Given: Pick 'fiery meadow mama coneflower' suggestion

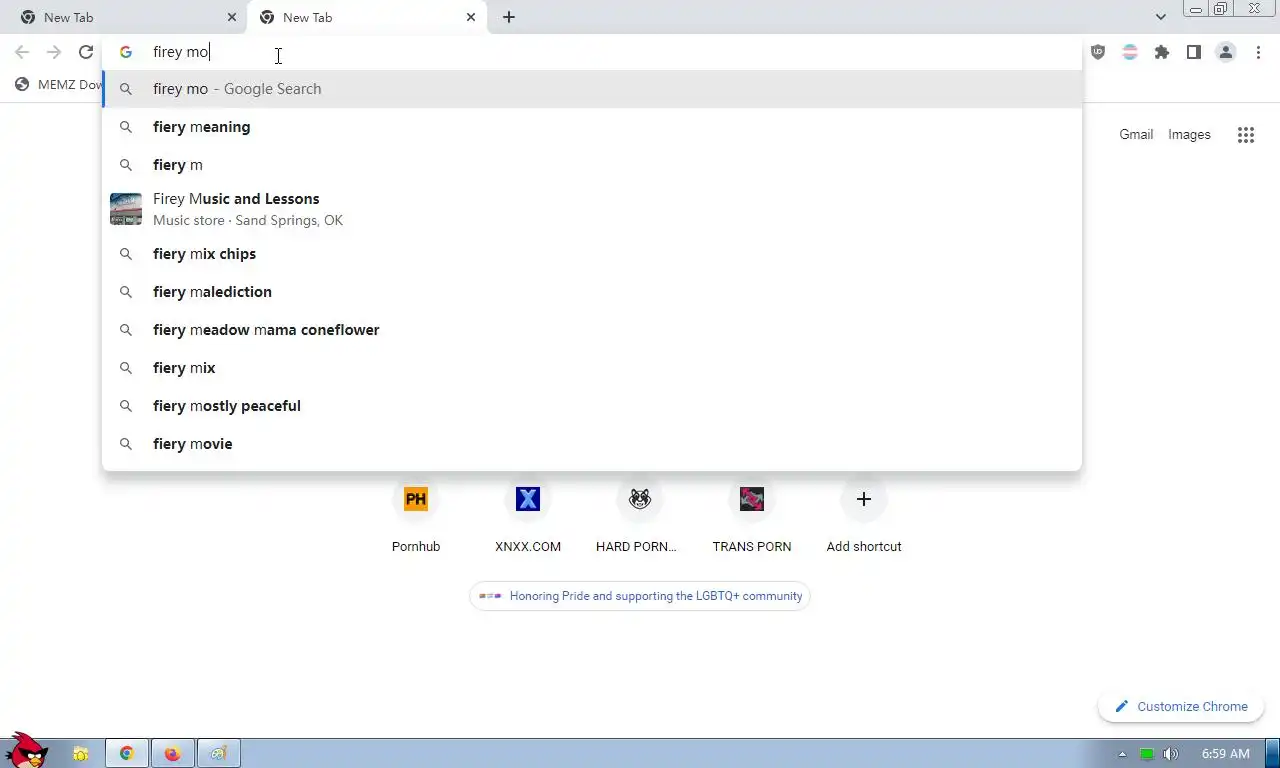Looking at the screenshot, I should tap(592, 330).
